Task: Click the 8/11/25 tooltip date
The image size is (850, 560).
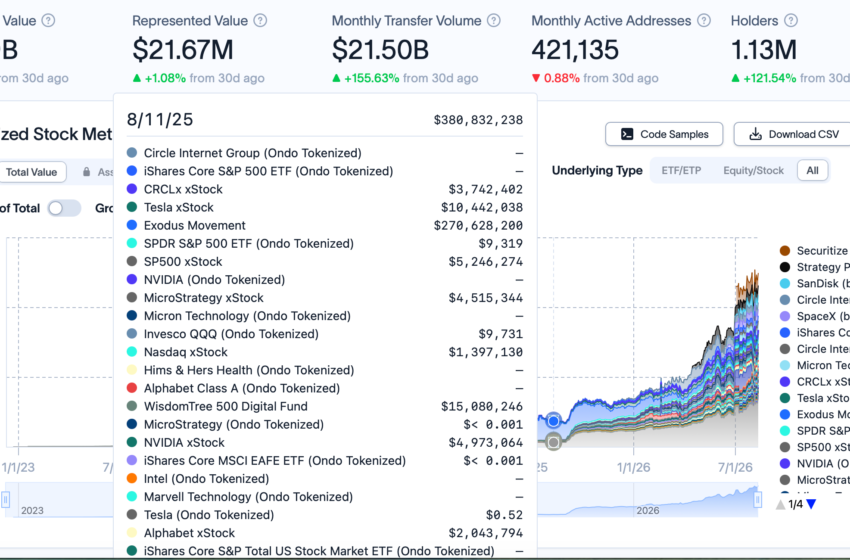Action: click(160, 119)
